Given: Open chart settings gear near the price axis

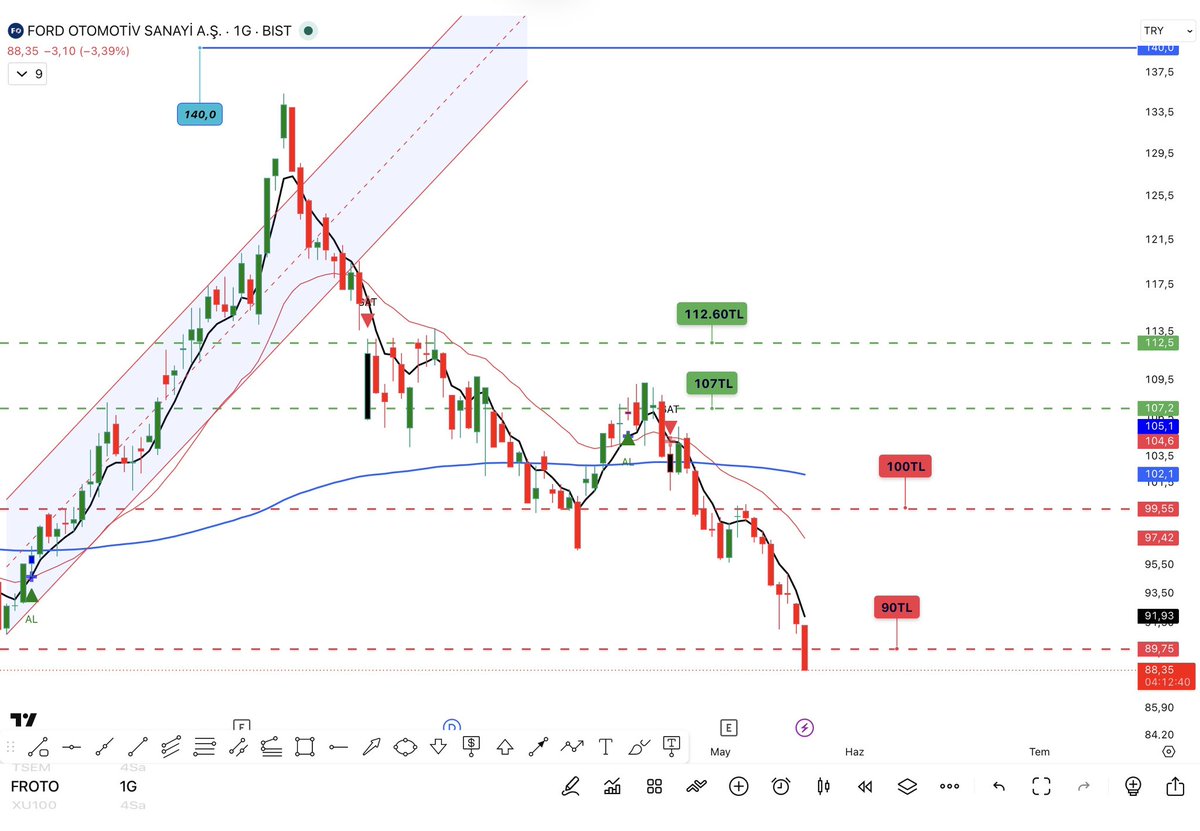Looking at the screenshot, I should (1168, 752).
